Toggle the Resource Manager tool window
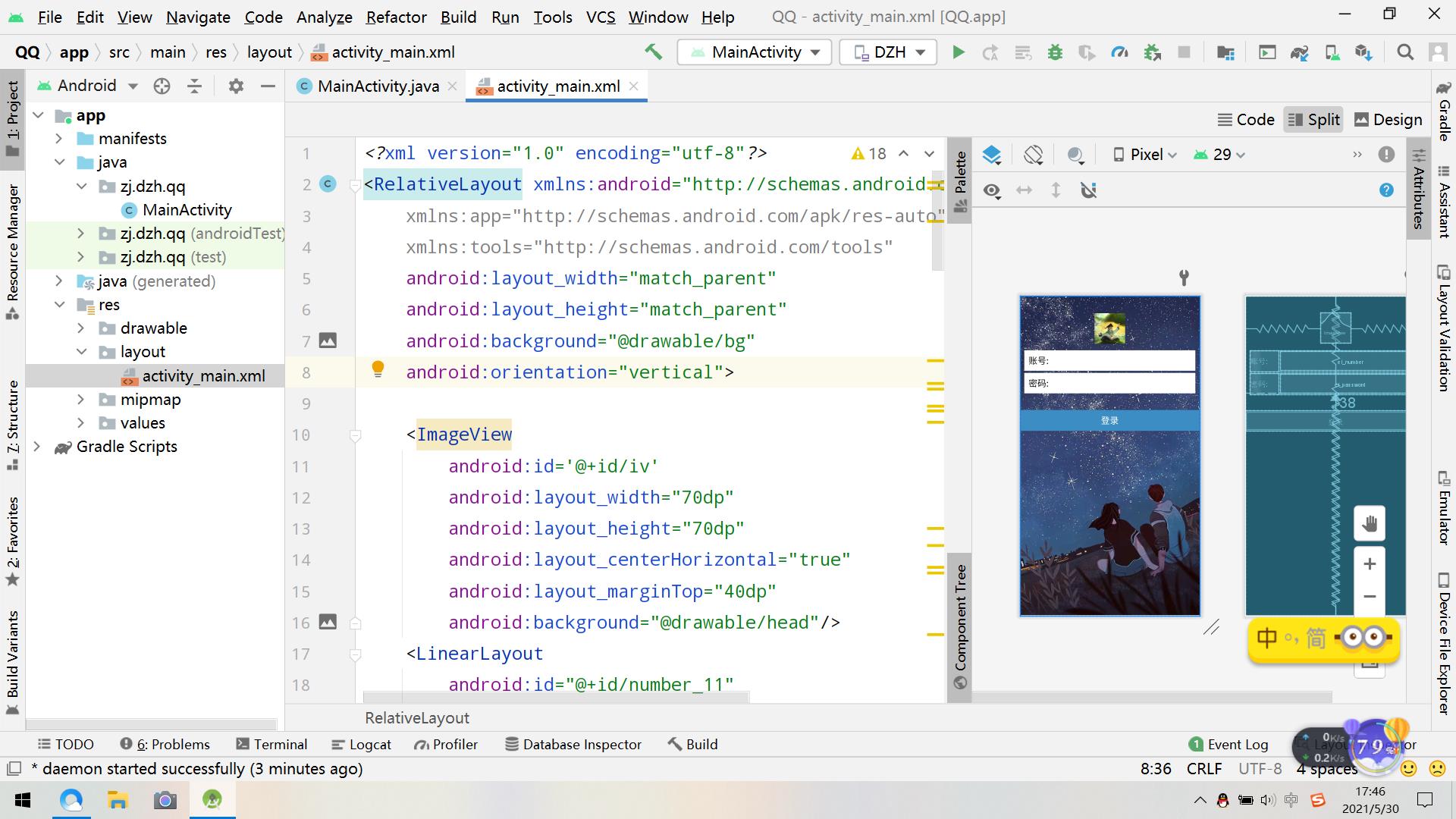Screen dimensions: 1456x819 pos(12,251)
